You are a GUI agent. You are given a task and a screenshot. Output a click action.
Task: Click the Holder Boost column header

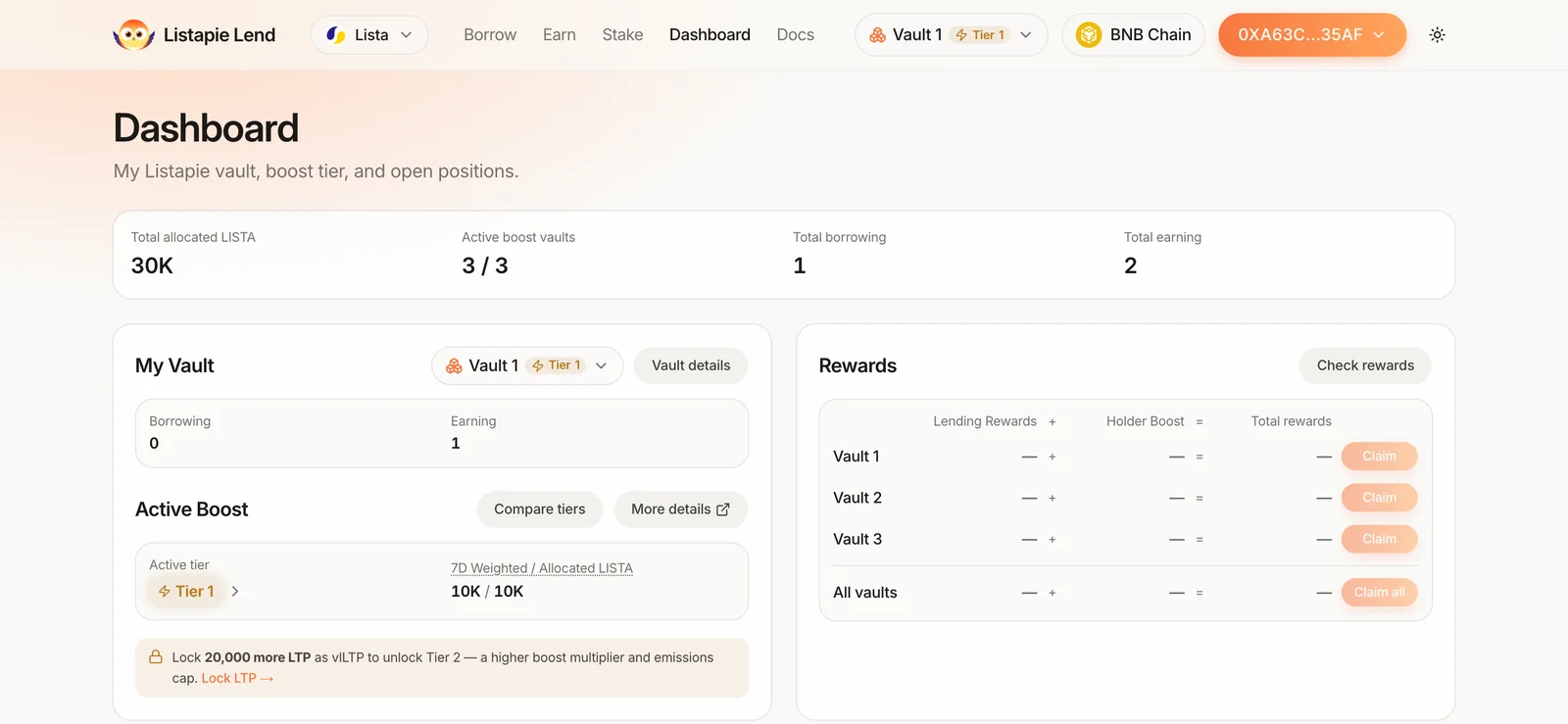pos(1146,421)
